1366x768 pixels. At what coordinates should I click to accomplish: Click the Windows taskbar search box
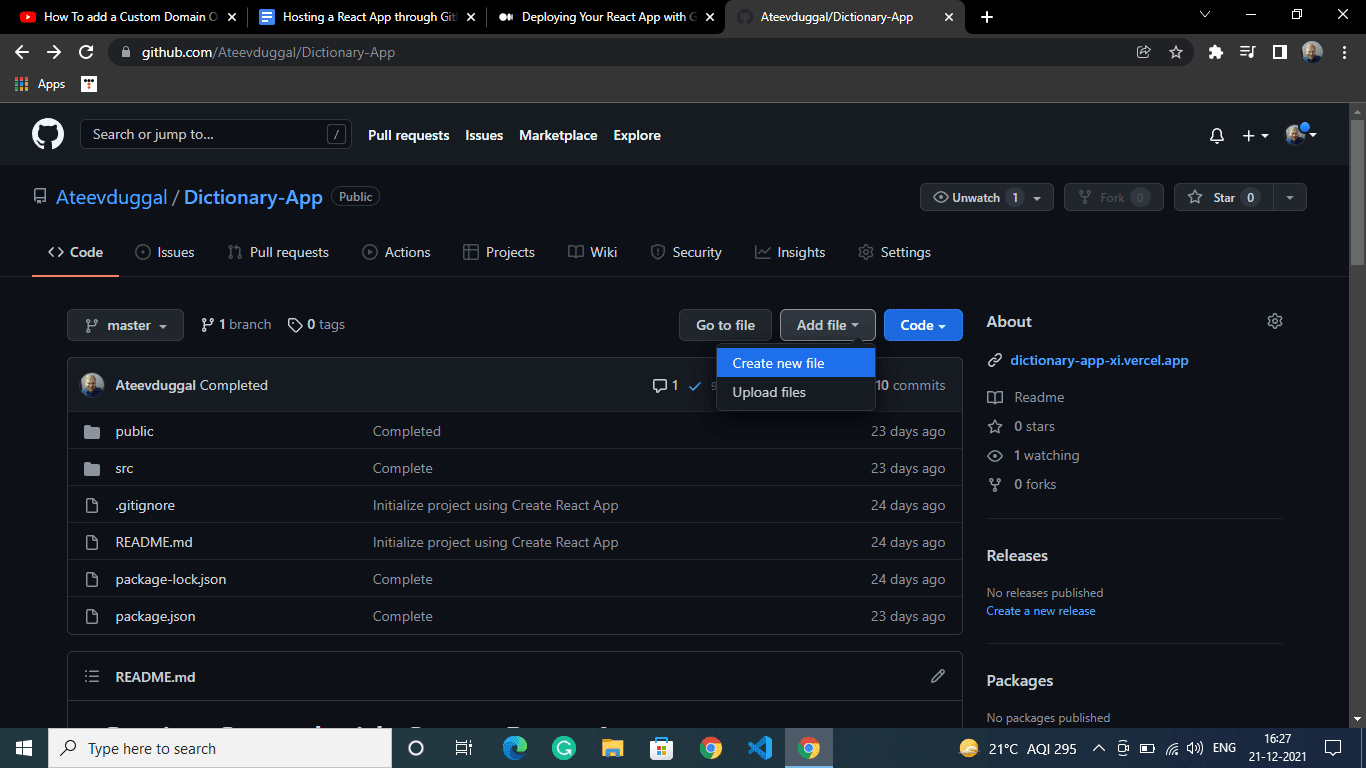tap(220, 748)
